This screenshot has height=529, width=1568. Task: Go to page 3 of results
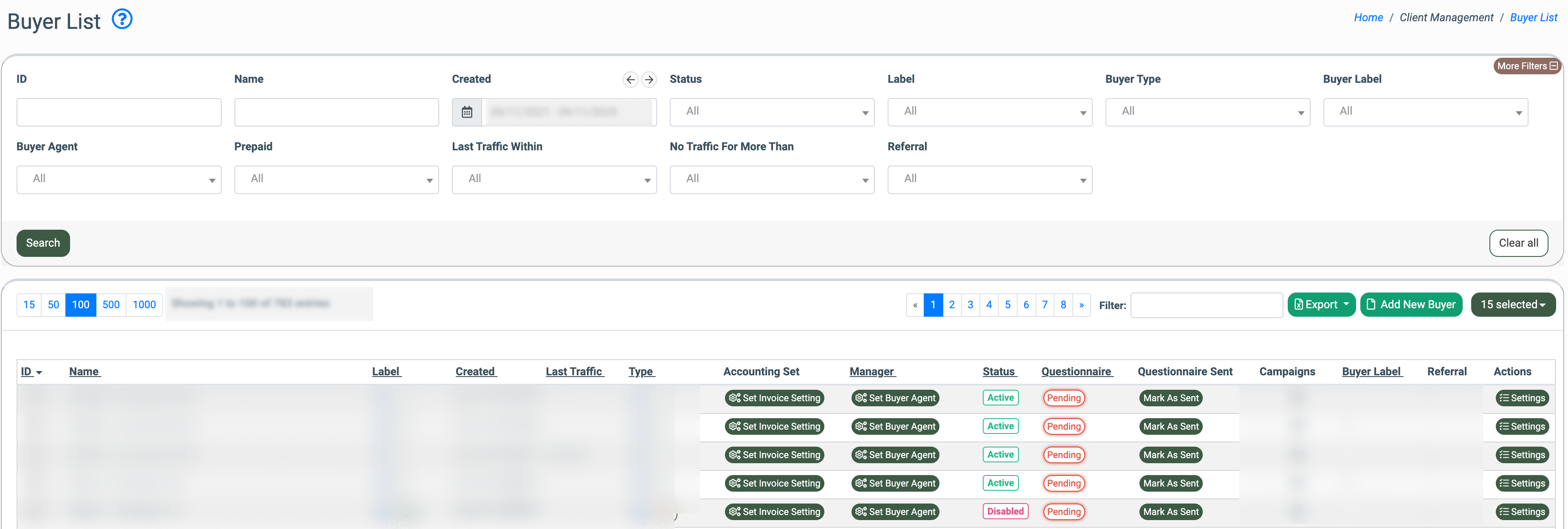(970, 304)
